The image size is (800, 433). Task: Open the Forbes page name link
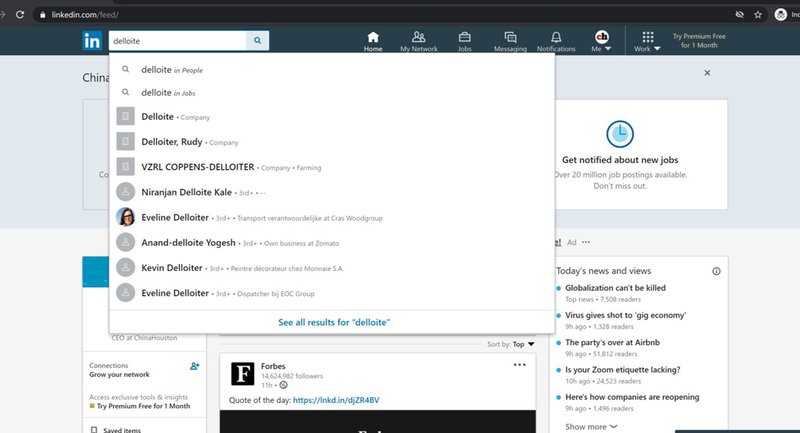point(273,366)
